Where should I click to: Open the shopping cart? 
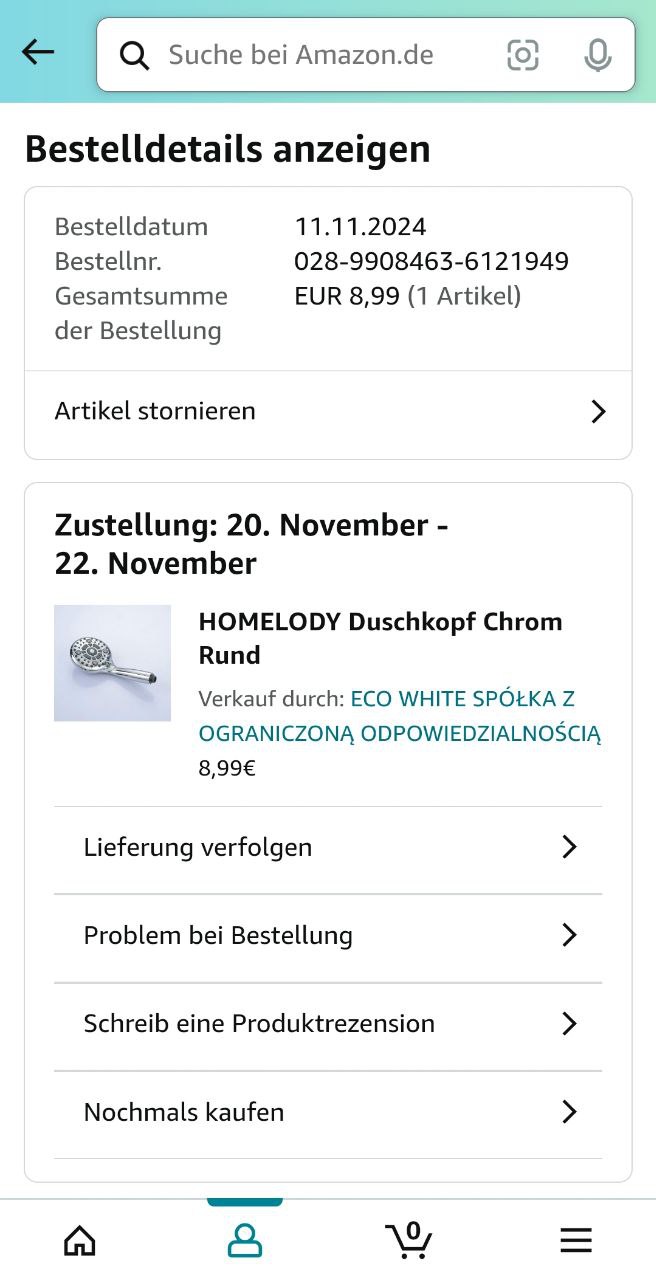(x=409, y=1240)
